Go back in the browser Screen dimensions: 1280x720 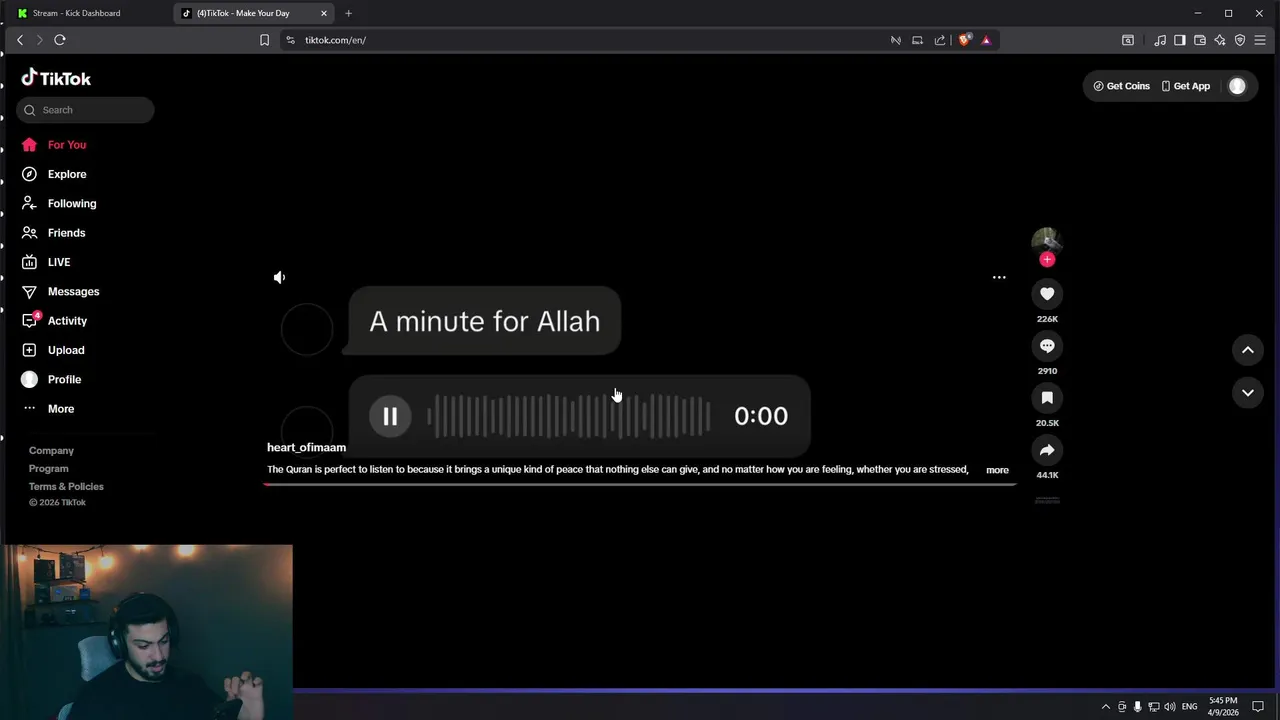click(20, 40)
